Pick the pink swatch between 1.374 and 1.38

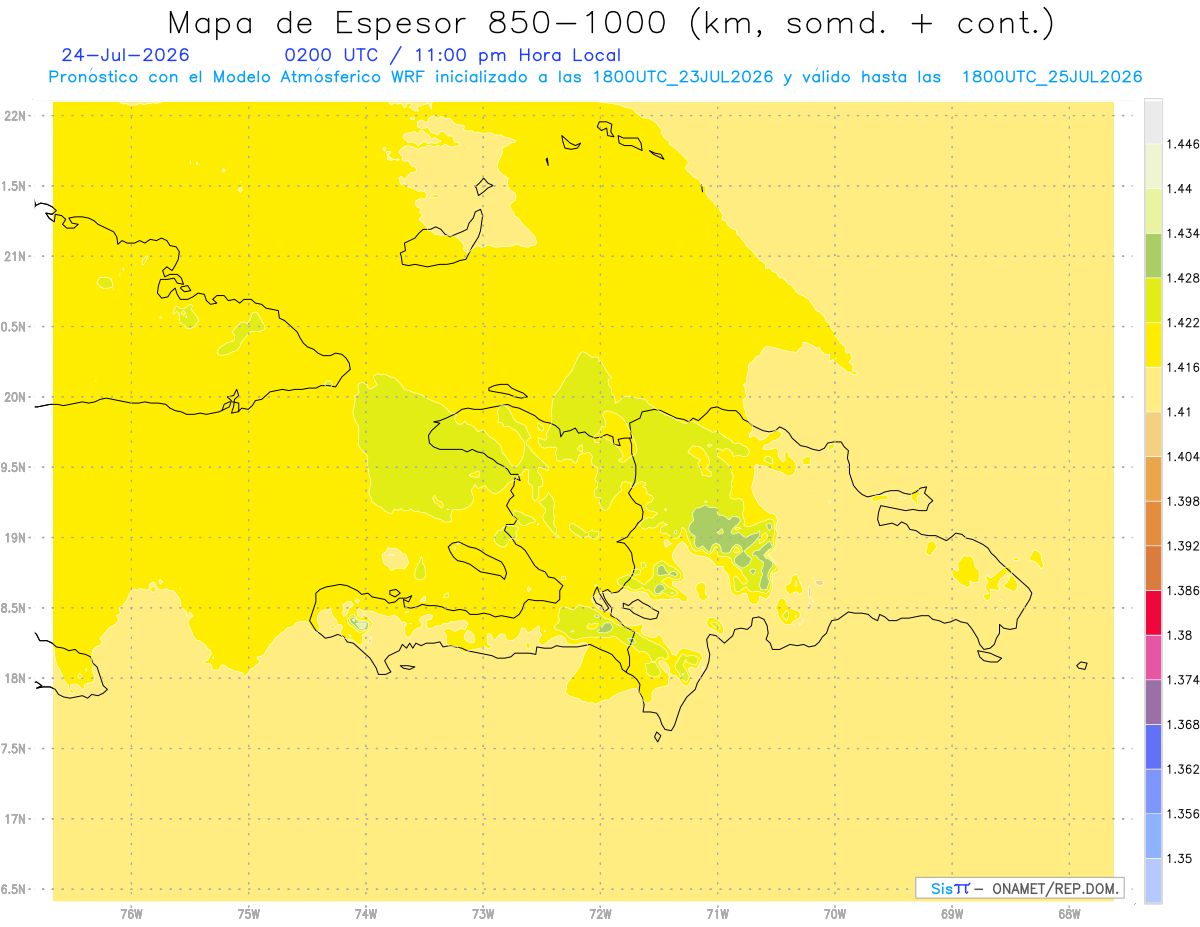pos(1153,657)
